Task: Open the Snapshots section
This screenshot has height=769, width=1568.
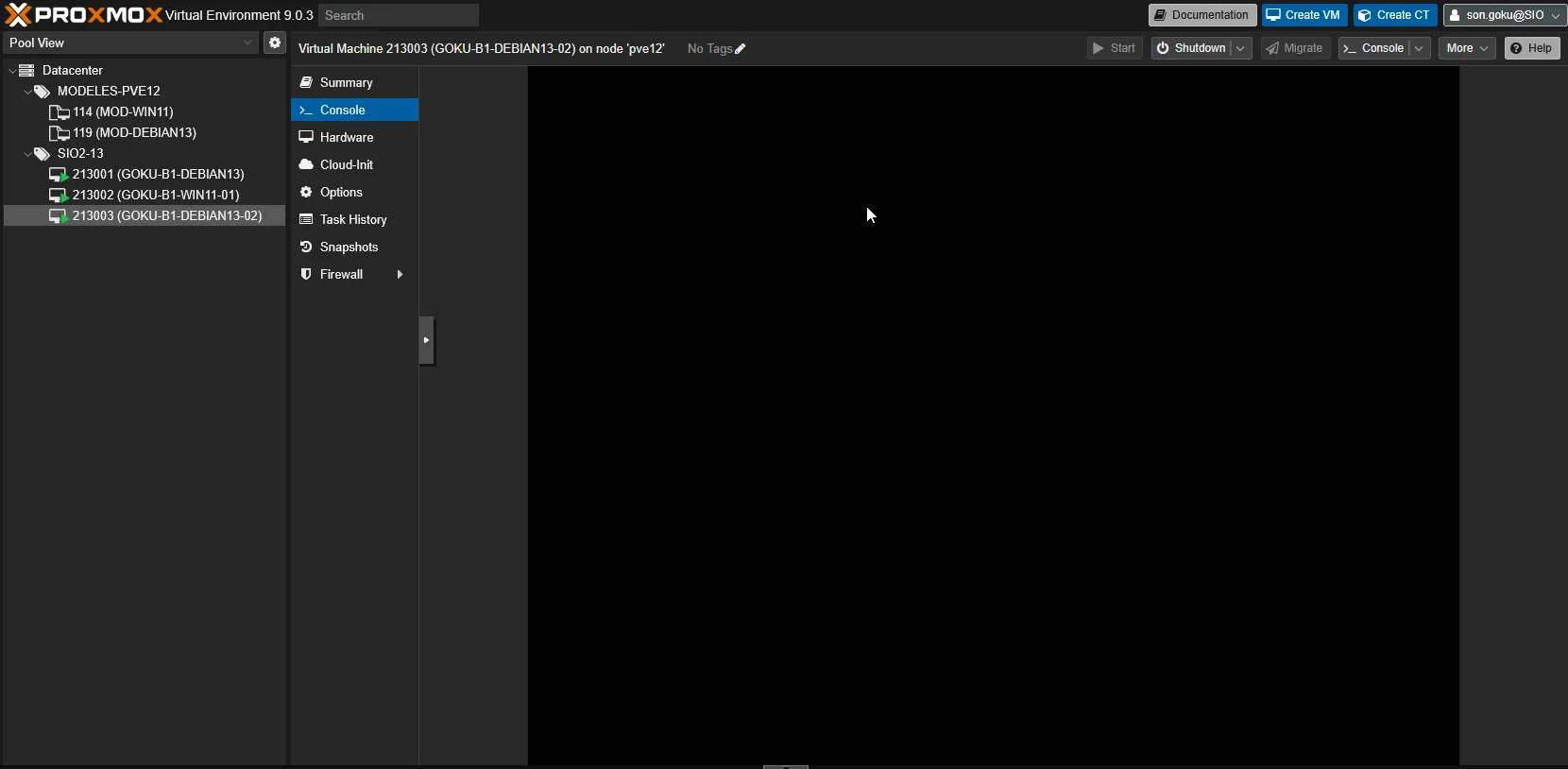Action: tap(349, 247)
